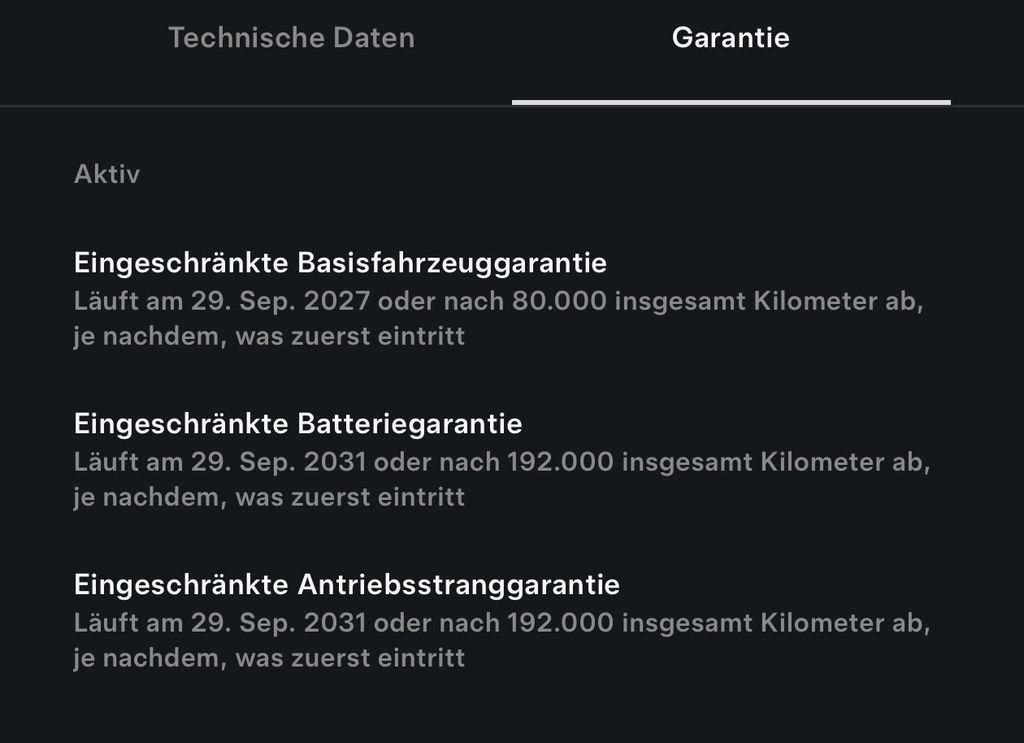Click the 80.000 kilometer limit text
1024x743 pixels.
pyautogui.click(x=559, y=301)
